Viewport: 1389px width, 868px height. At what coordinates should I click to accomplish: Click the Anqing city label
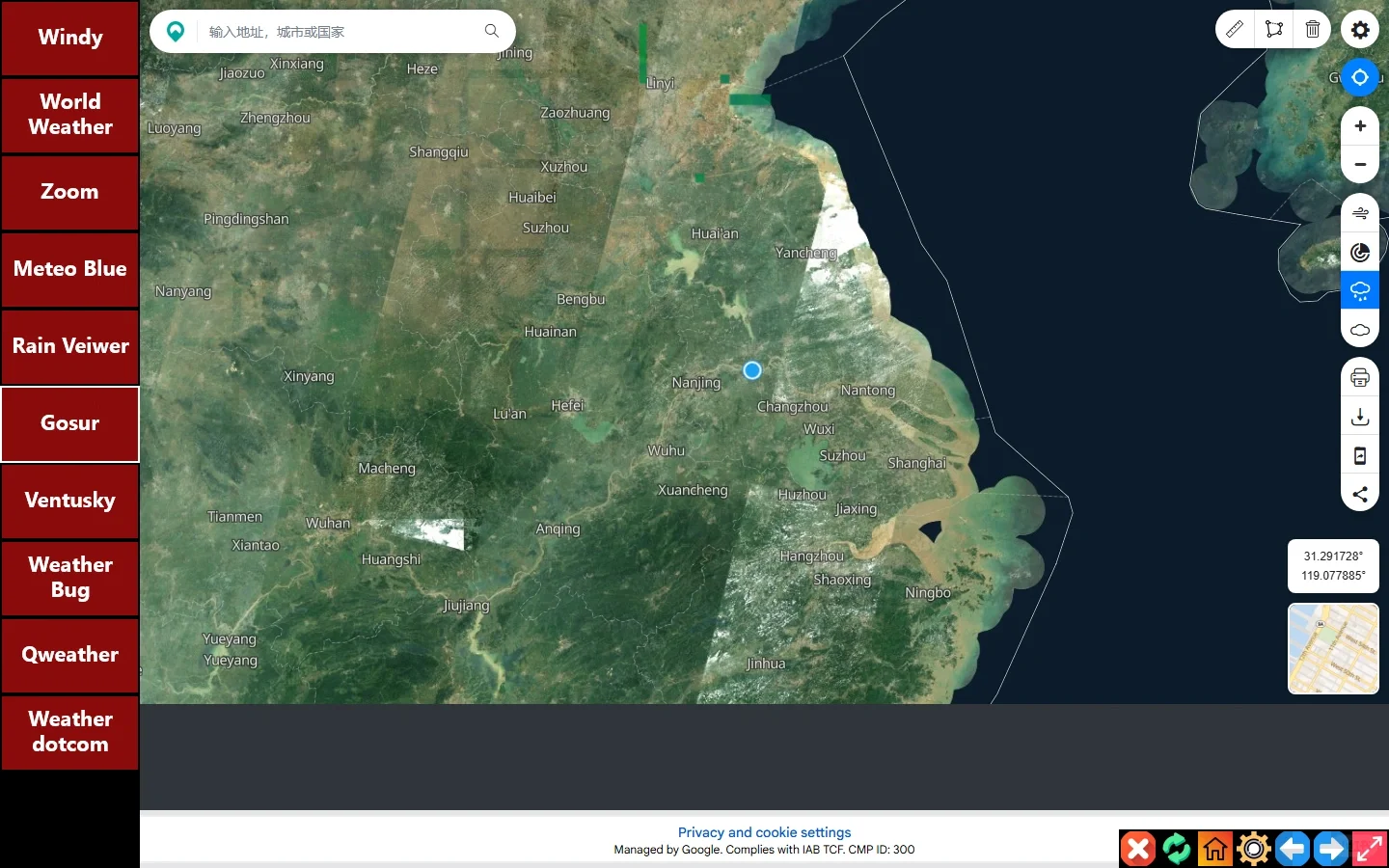click(x=558, y=529)
